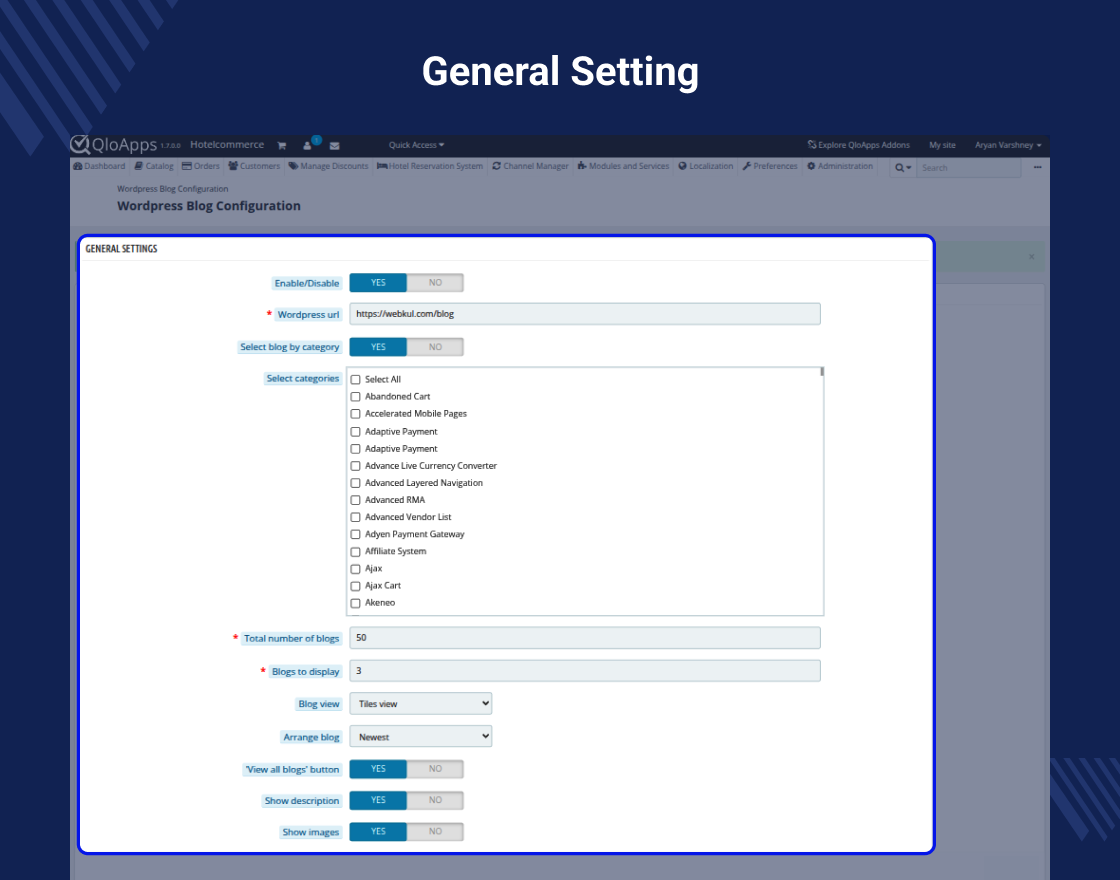This screenshot has height=880, width=1120.
Task: Set Show description to YES
Action: point(378,801)
